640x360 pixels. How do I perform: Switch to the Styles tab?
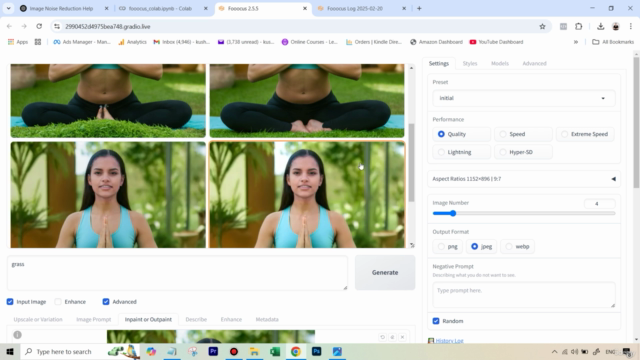[470, 63]
